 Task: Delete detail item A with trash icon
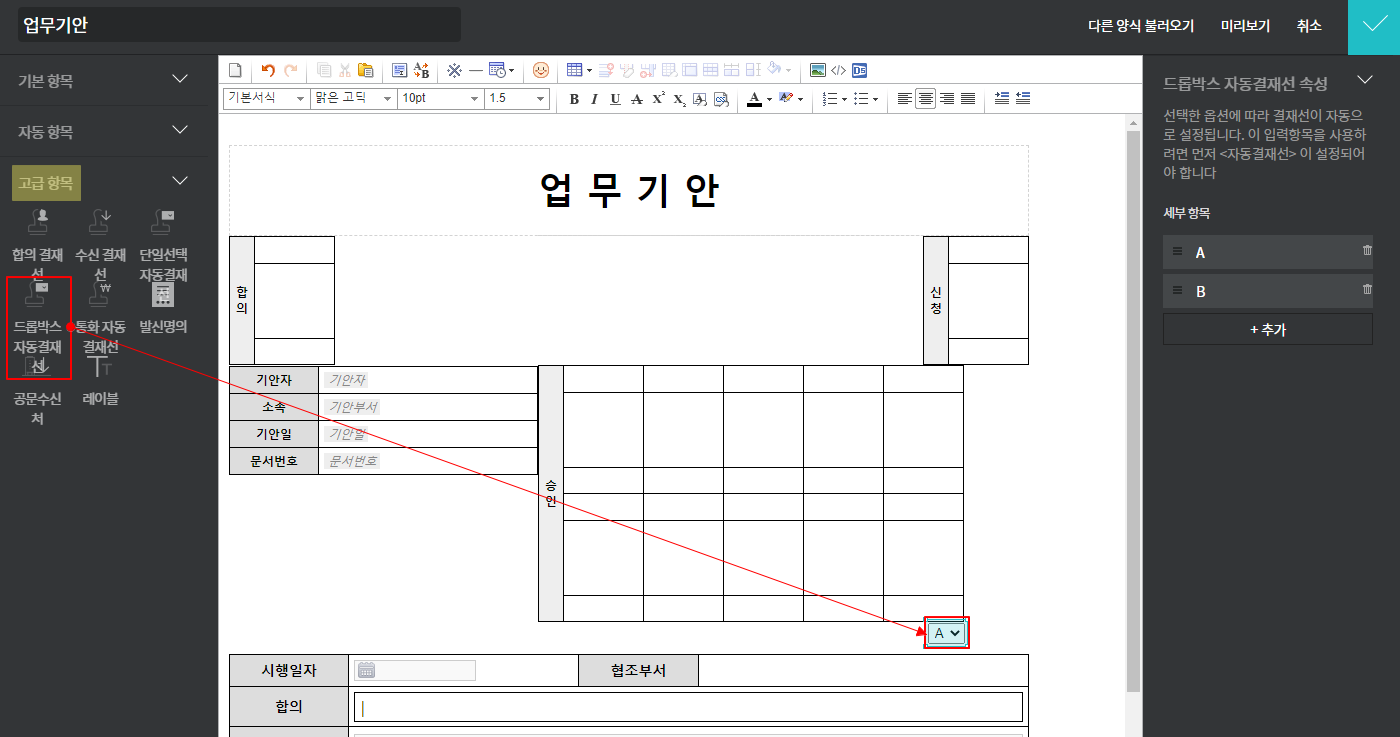point(1367,251)
